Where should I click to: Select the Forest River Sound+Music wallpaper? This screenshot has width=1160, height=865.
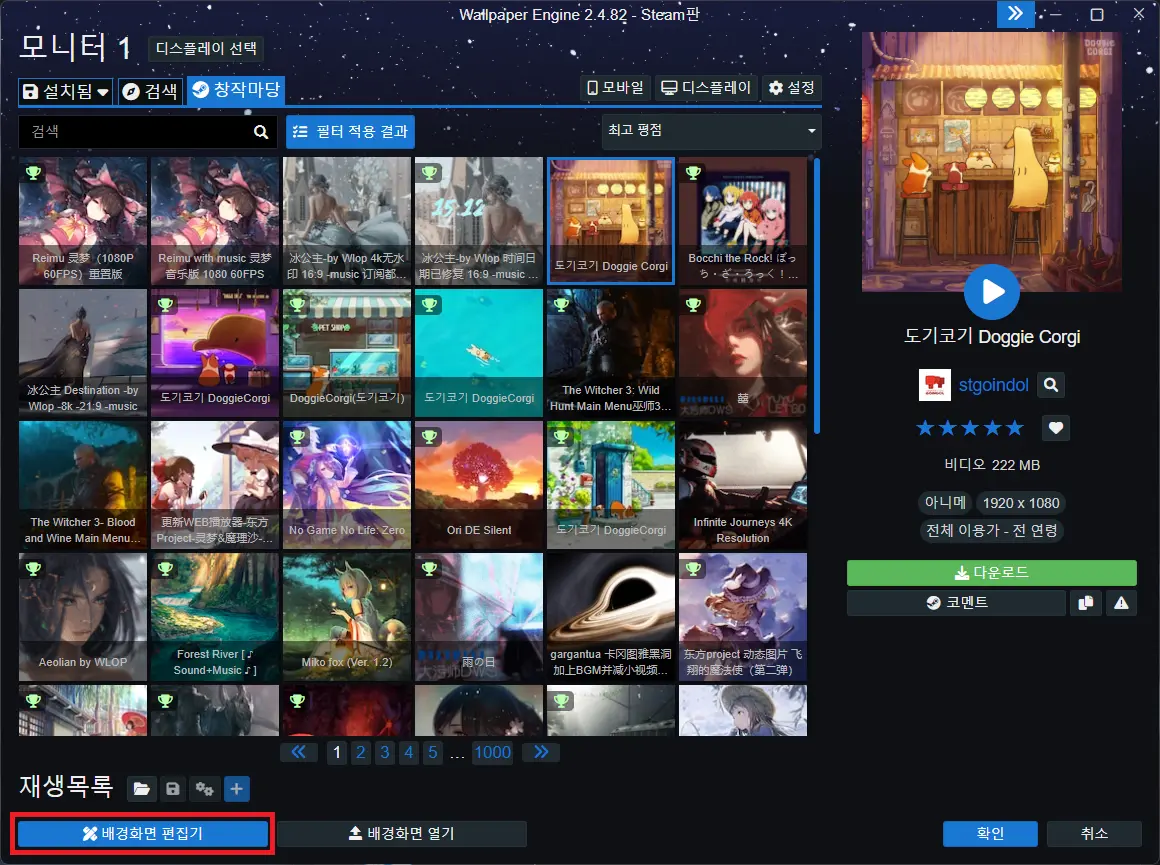[215, 616]
